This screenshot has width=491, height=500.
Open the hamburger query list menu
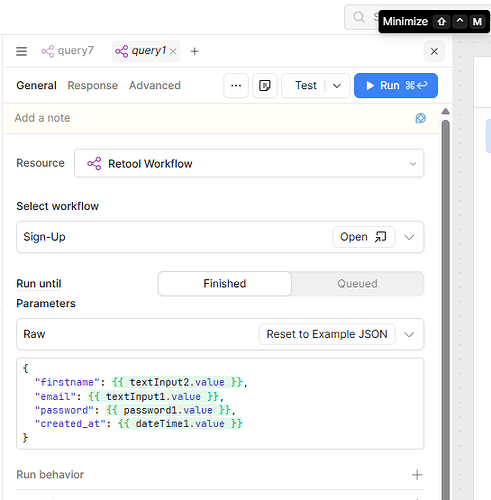21,51
